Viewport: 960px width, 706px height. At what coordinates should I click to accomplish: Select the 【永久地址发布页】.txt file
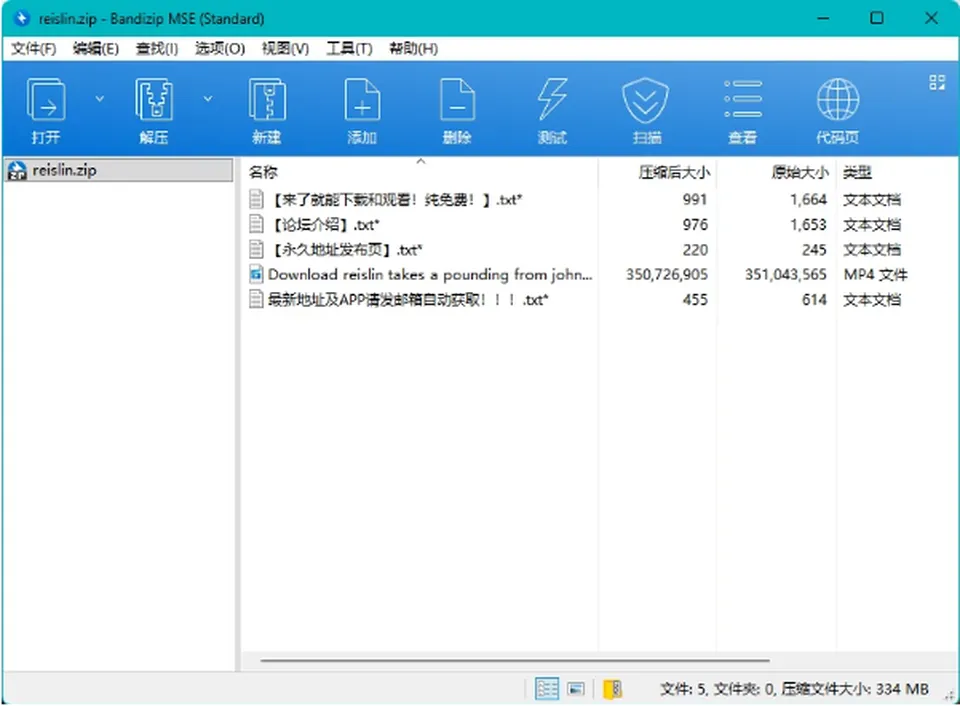[345, 249]
